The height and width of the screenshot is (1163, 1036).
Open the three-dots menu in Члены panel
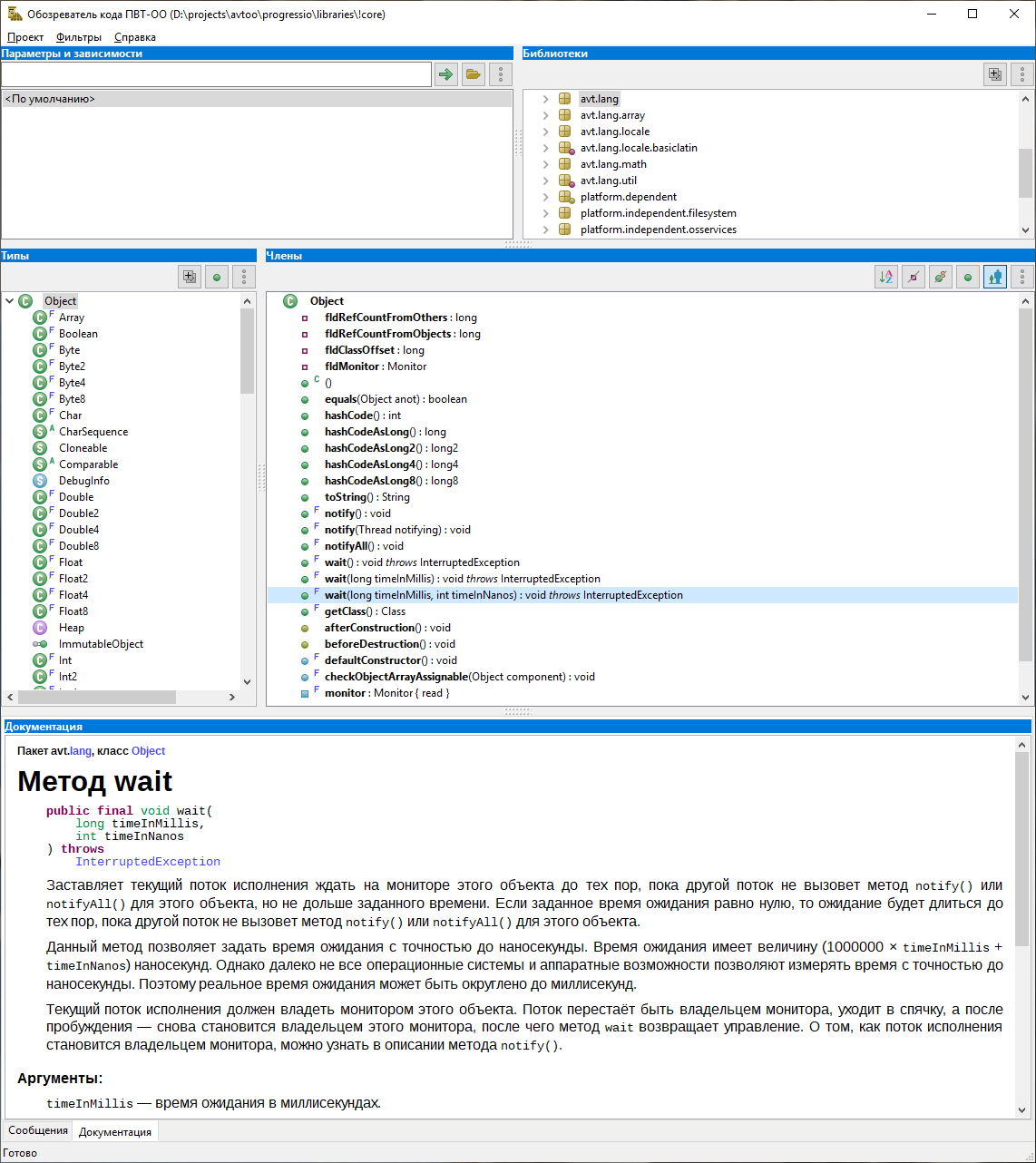click(x=1022, y=277)
